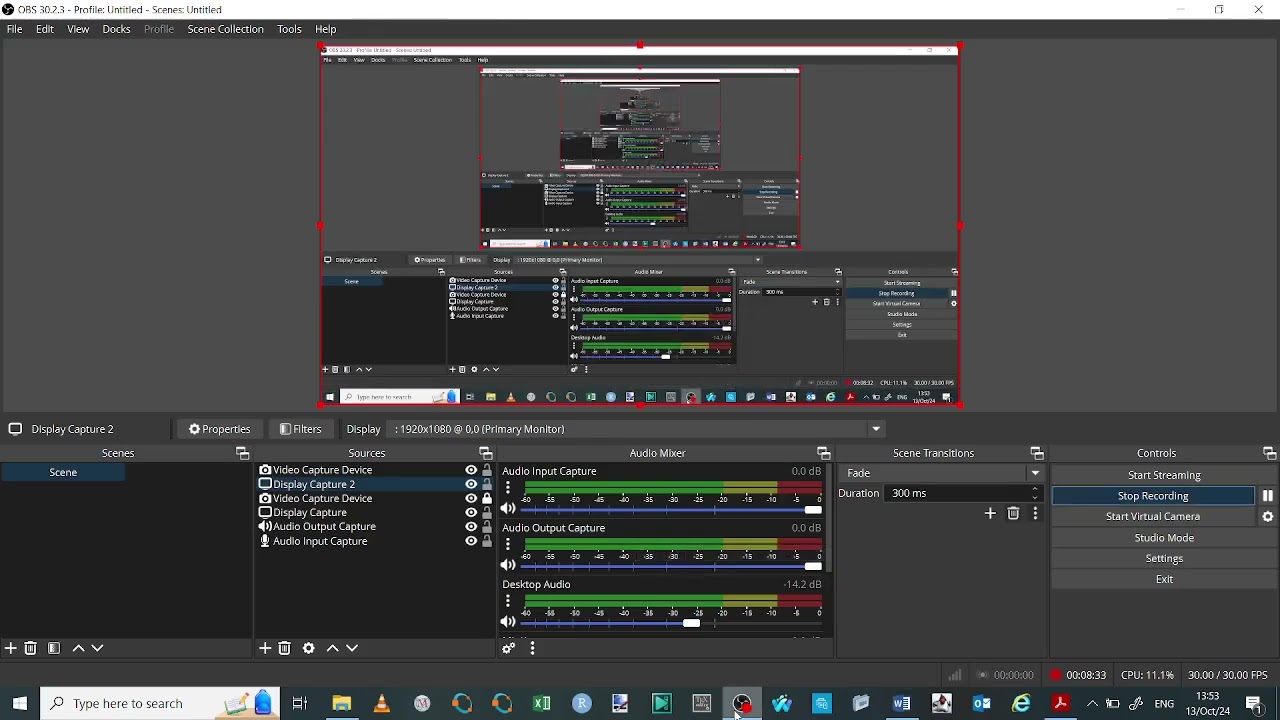Add a new scene with the plus icon
The height and width of the screenshot is (720, 1280).
coord(11,649)
